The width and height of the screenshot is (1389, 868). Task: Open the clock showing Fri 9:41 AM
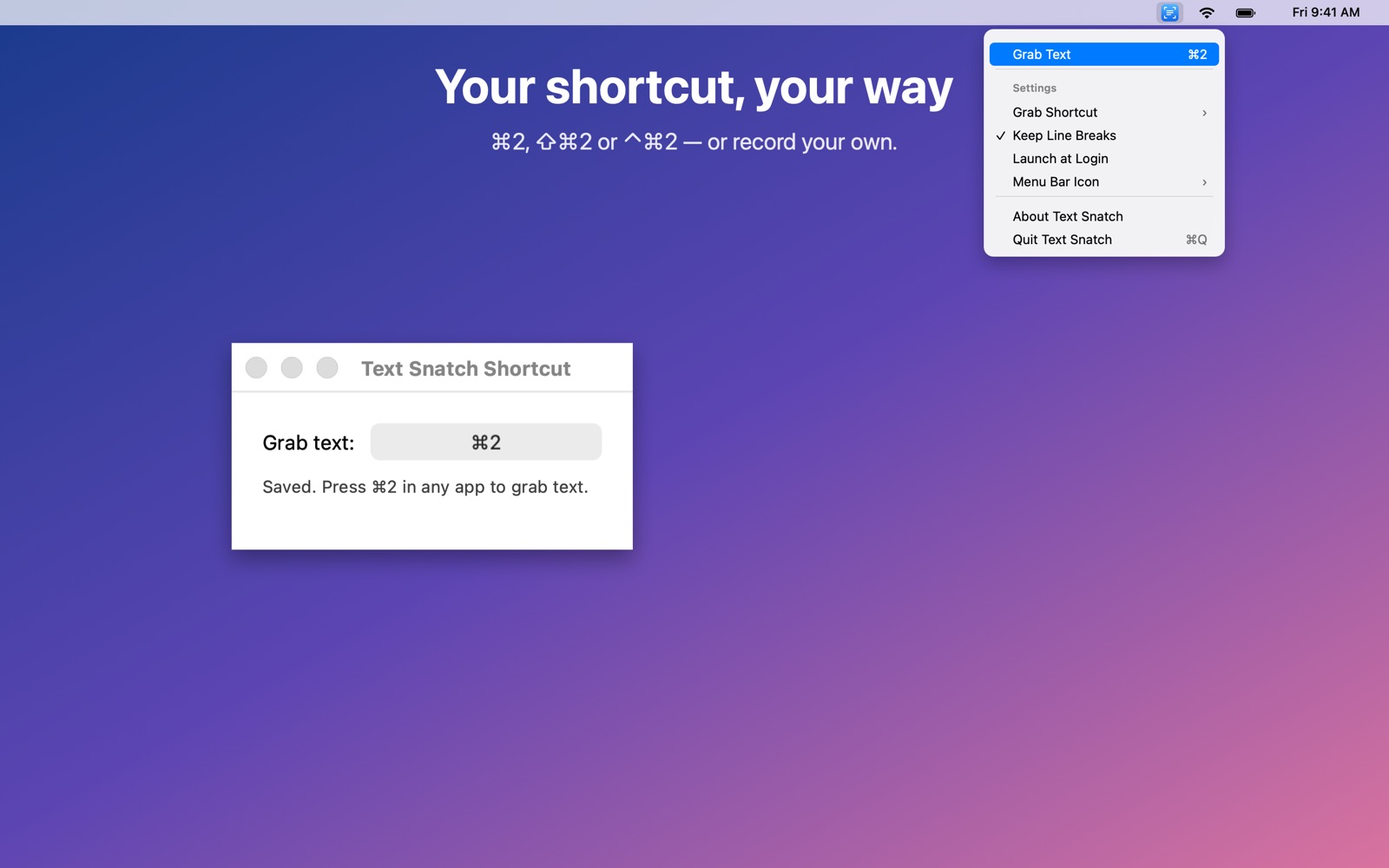tap(1326, 12)
